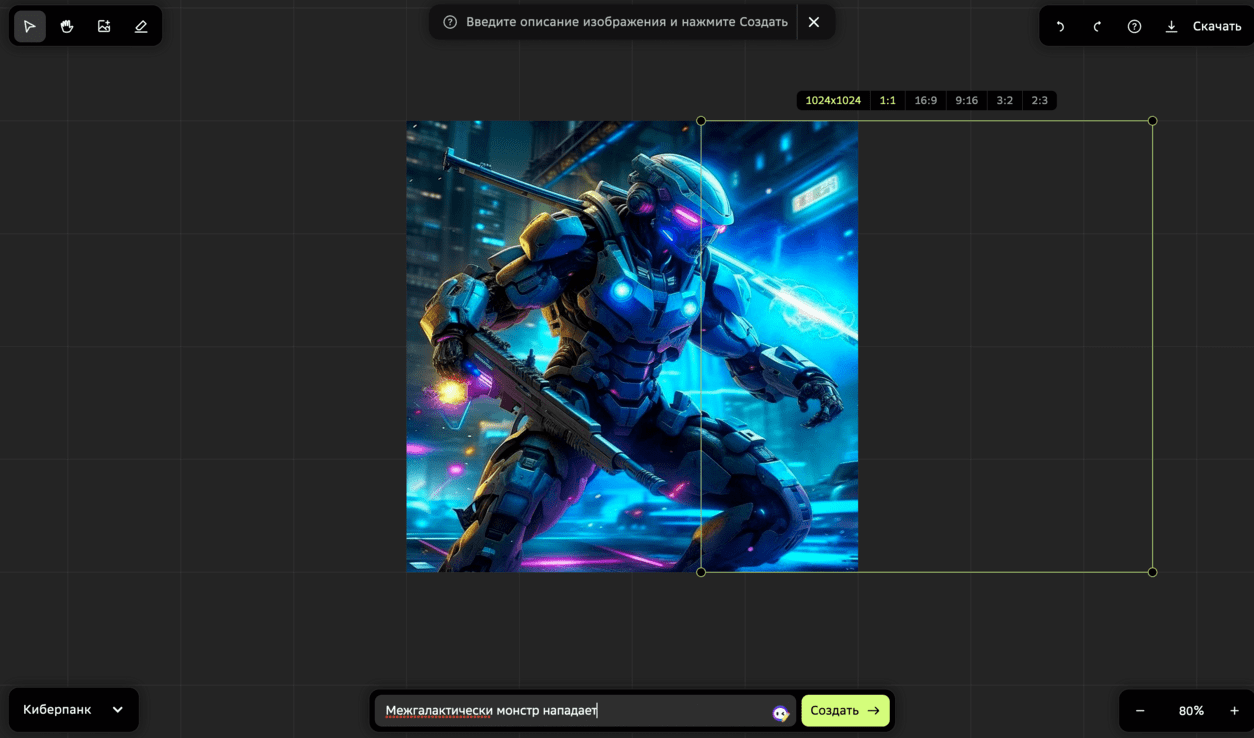Download image with Скачать button
Screen dimensions: 1254x738
[x=1204, y=27]
